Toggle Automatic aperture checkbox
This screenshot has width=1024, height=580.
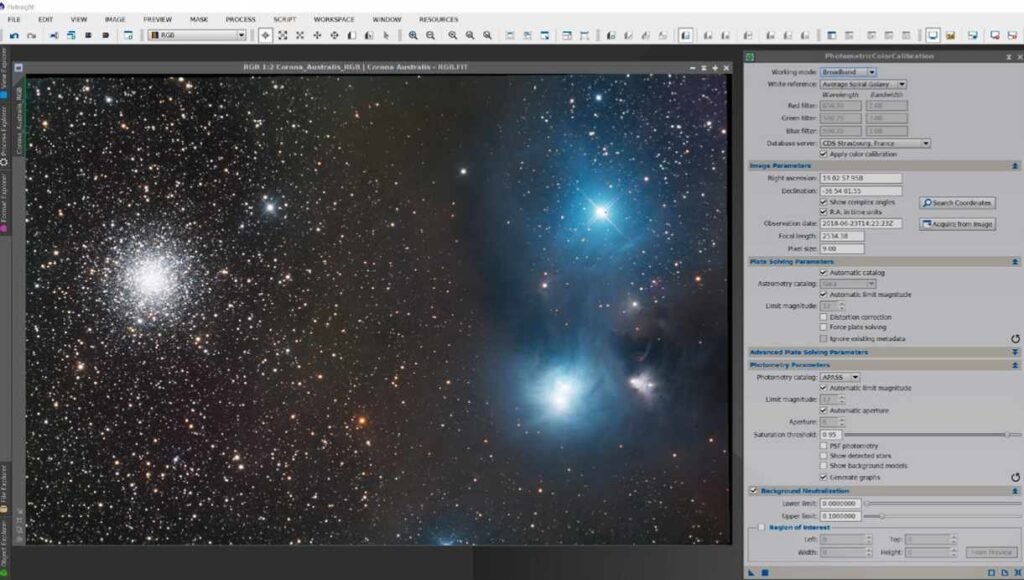pos(823,411)
